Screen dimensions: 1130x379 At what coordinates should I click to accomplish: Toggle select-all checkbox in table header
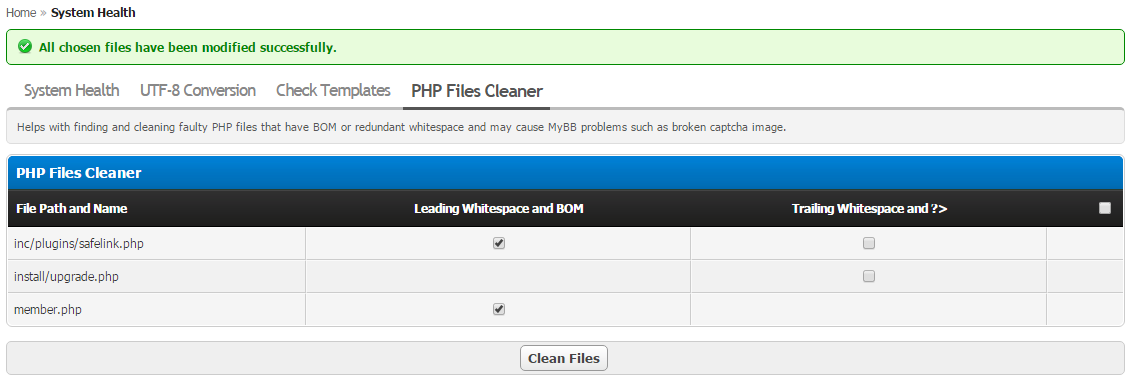[x=1105, y=208]
